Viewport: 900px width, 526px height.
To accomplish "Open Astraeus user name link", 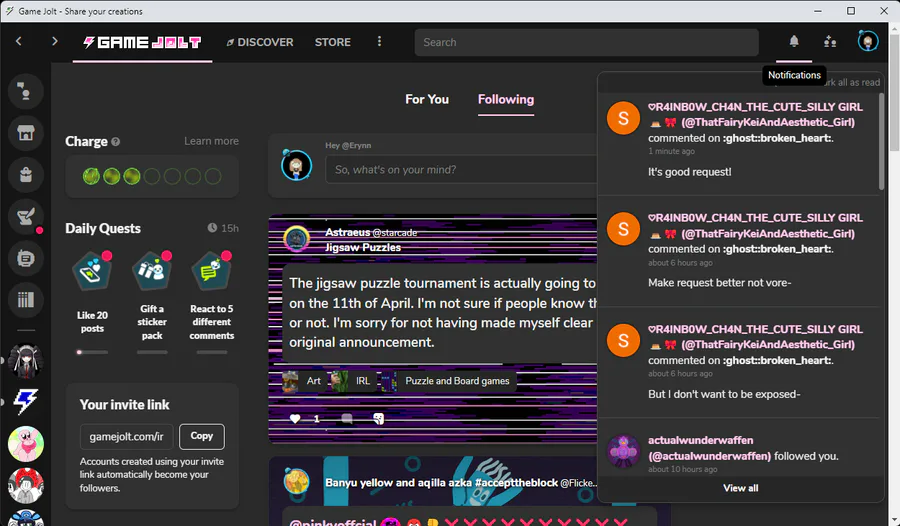I will (347, 232).
